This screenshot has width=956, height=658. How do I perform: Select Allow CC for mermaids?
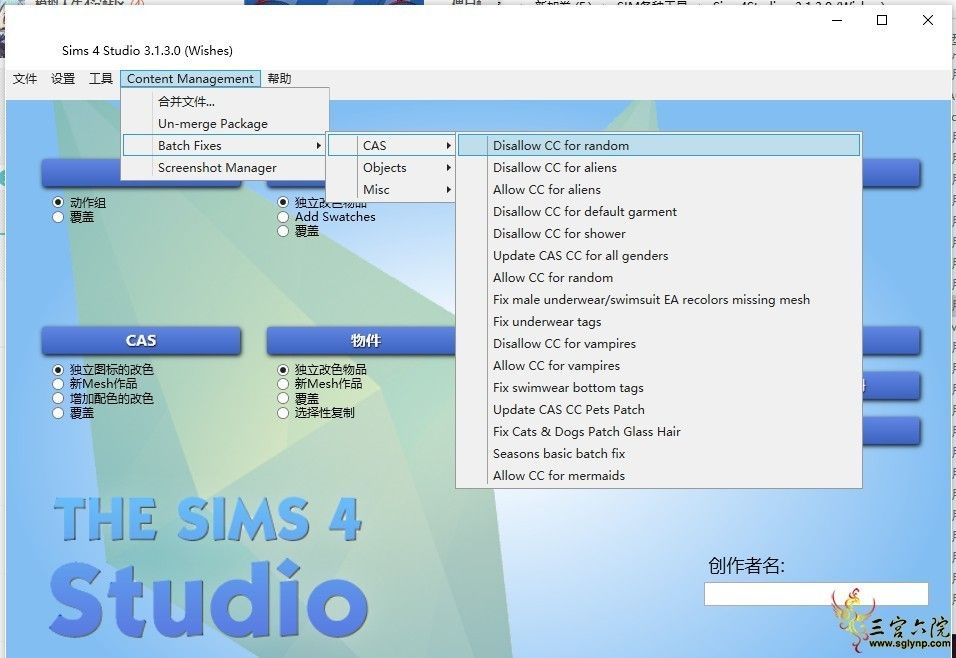pyautogui.click(x=659, y=476)
